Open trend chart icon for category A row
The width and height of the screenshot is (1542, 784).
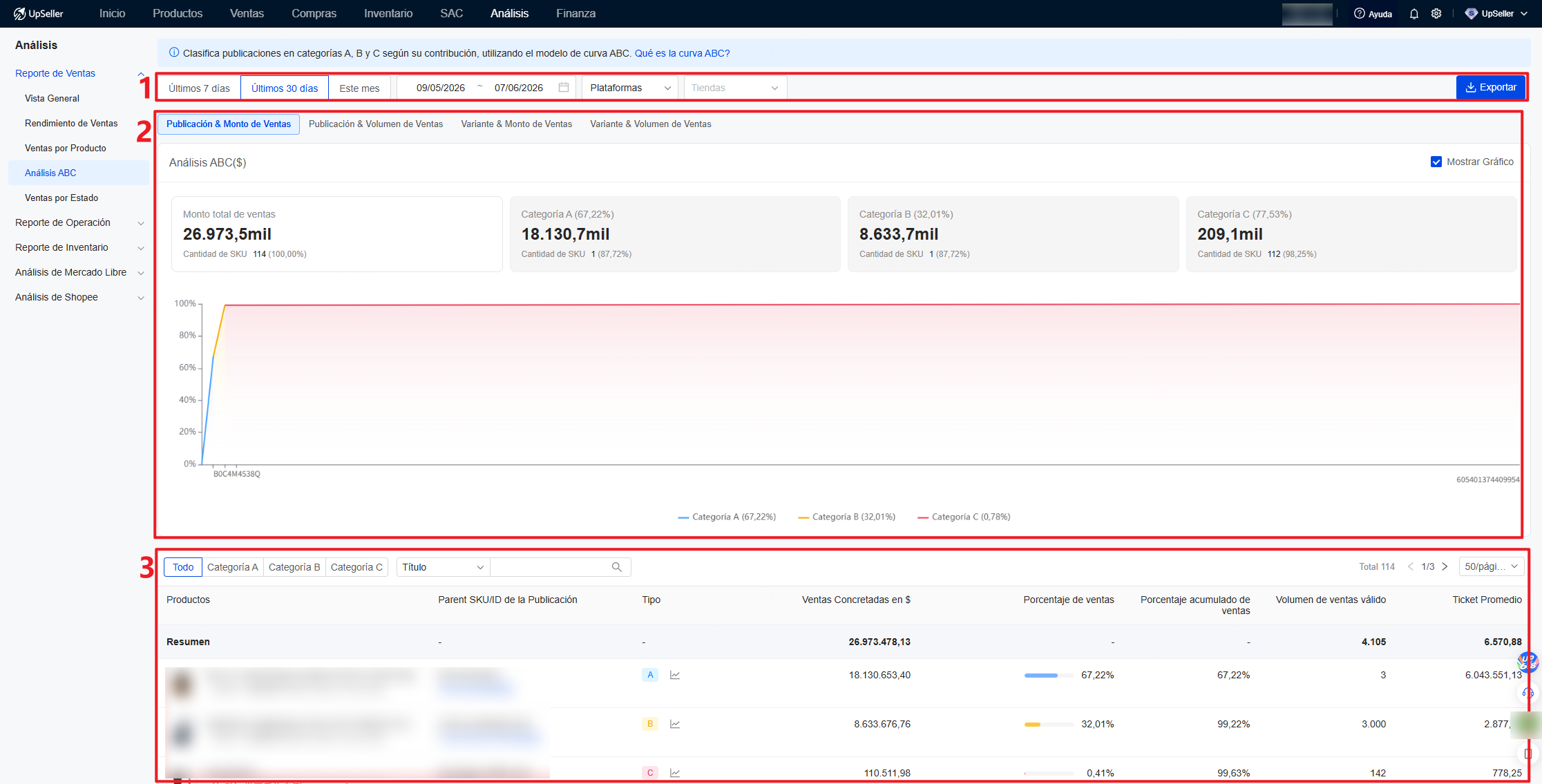coord(675,675)
